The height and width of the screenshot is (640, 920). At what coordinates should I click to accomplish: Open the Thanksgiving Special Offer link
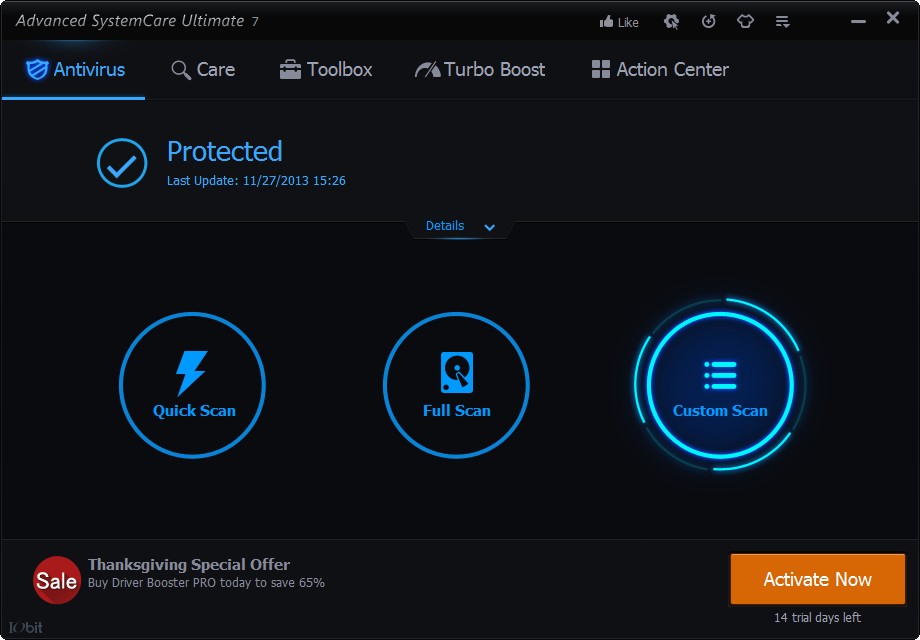(x=189, y=565)
